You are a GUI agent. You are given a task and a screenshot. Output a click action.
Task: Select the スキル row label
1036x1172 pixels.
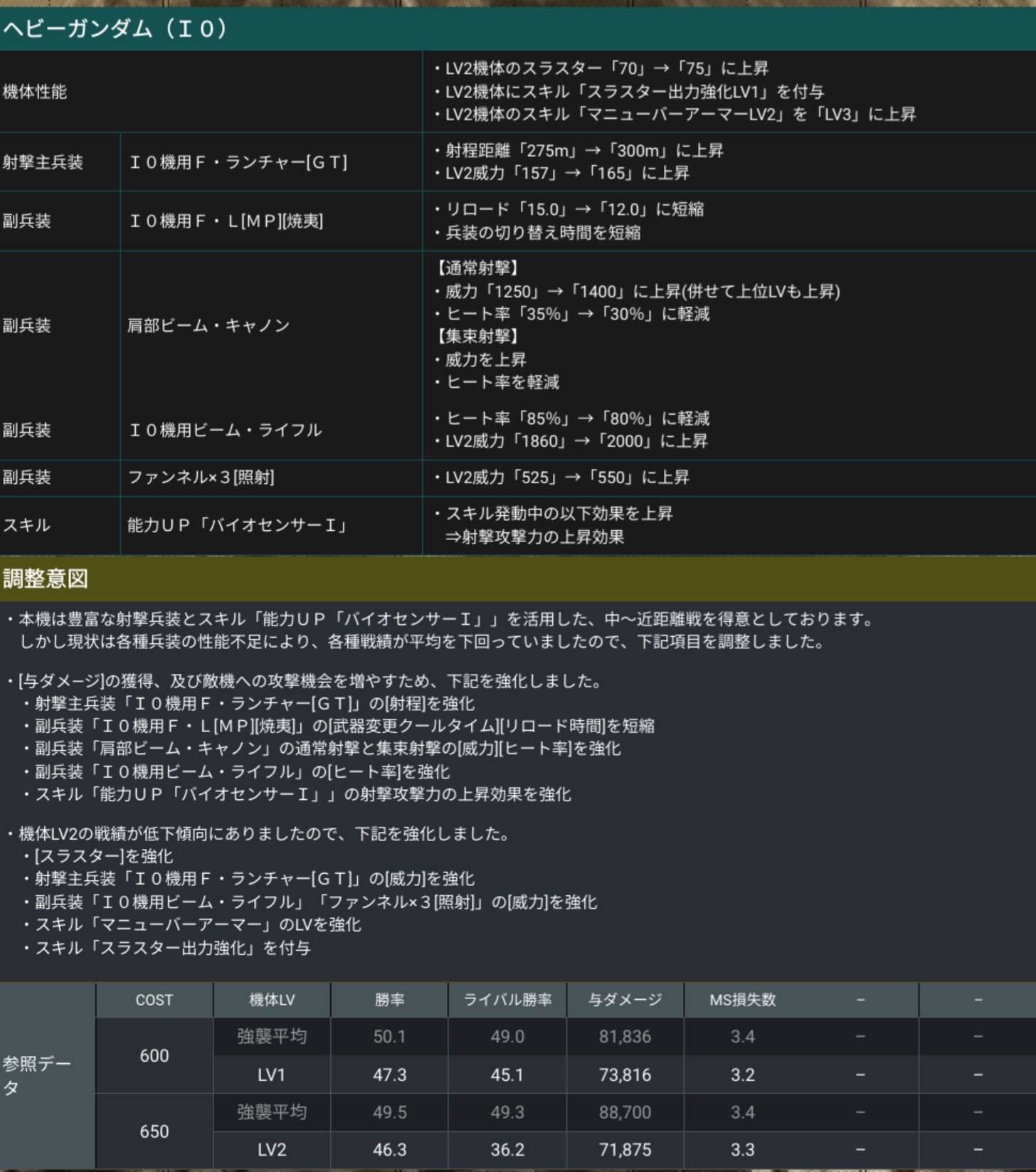point(27,525)
